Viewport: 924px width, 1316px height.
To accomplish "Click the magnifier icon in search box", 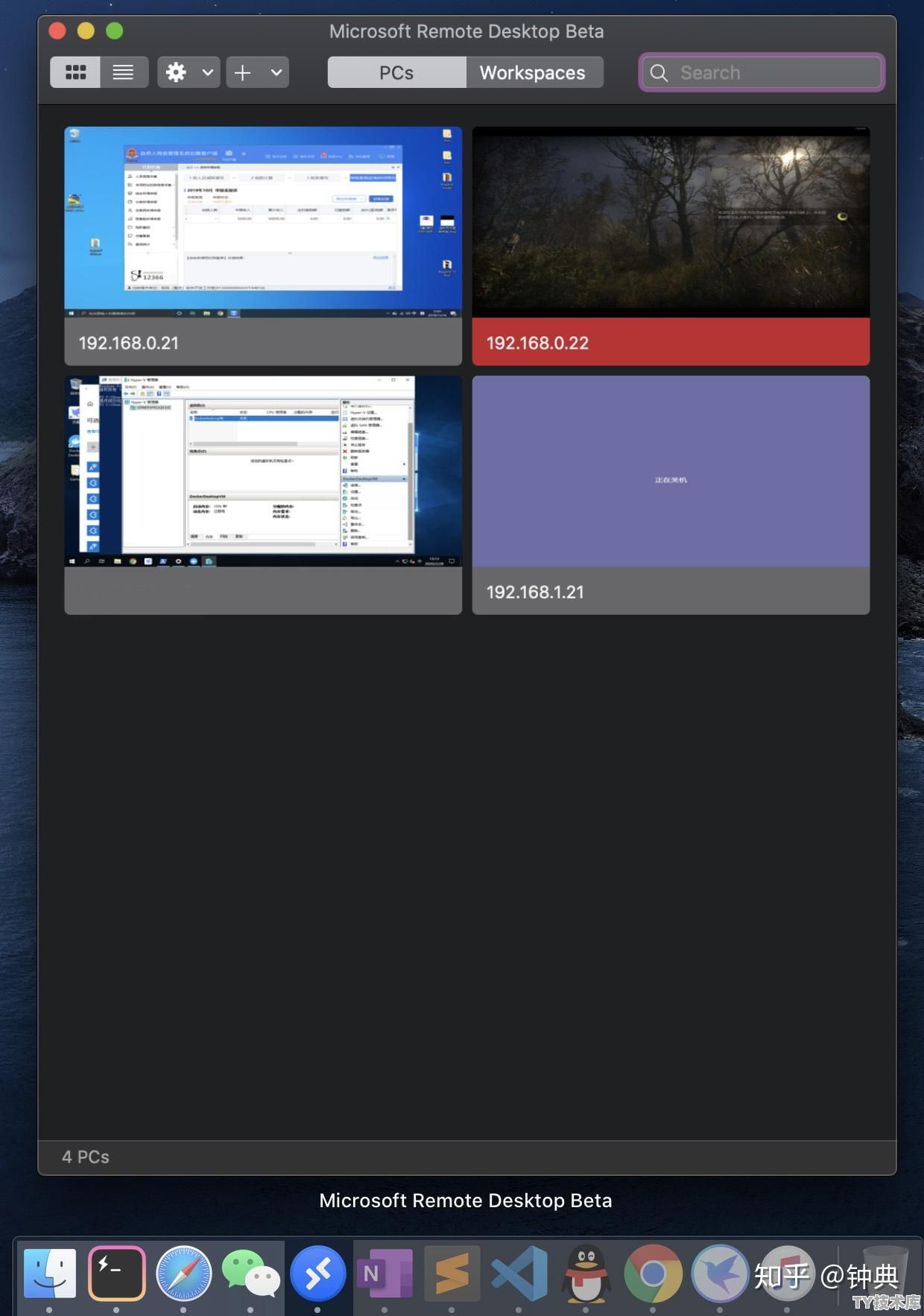I will (x=659, y=72).
